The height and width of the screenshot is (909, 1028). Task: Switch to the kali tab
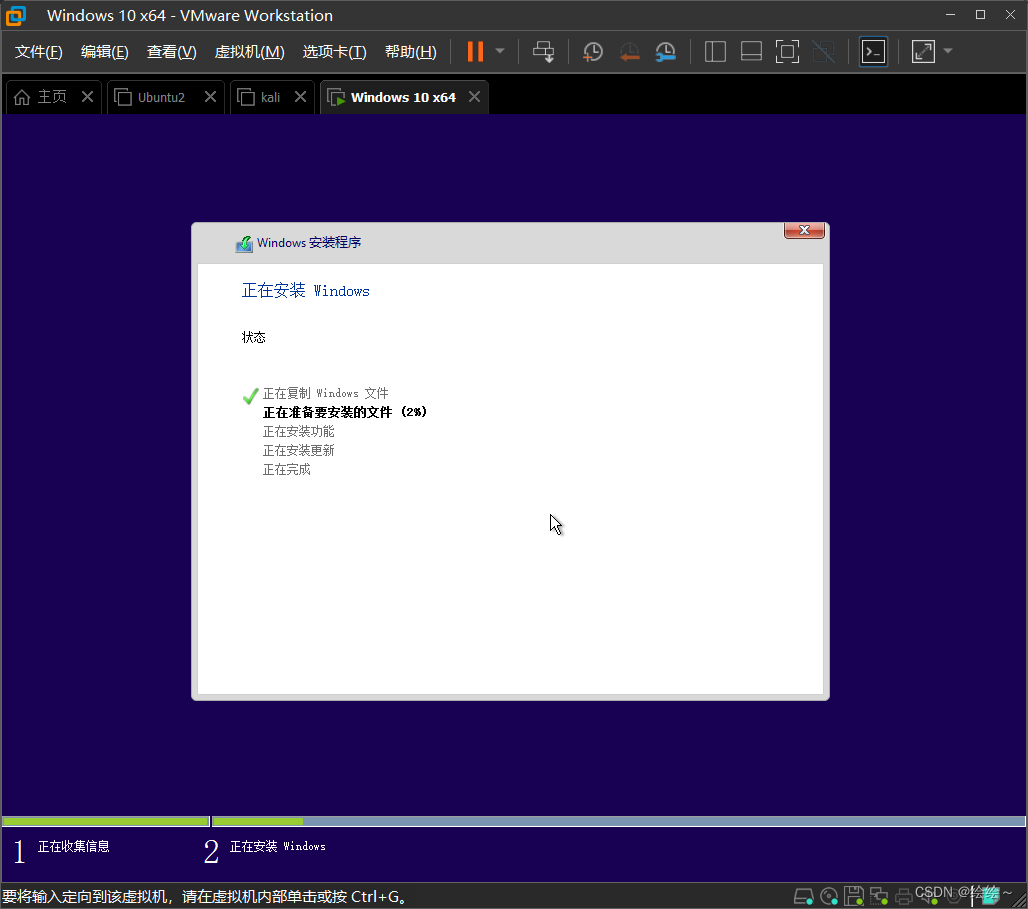(x=269, y=97)
